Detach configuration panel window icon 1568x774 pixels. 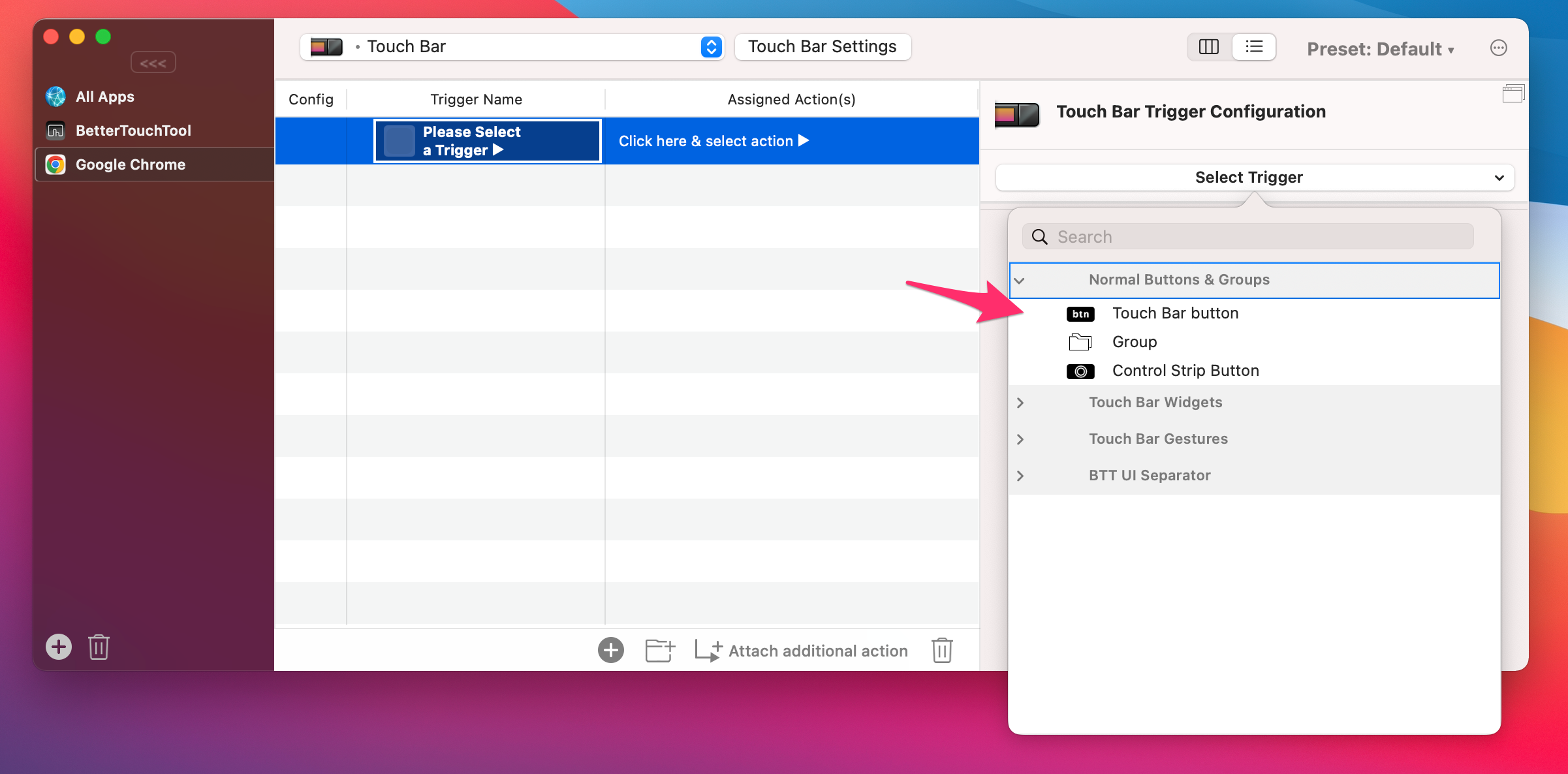click(1513, 94)
